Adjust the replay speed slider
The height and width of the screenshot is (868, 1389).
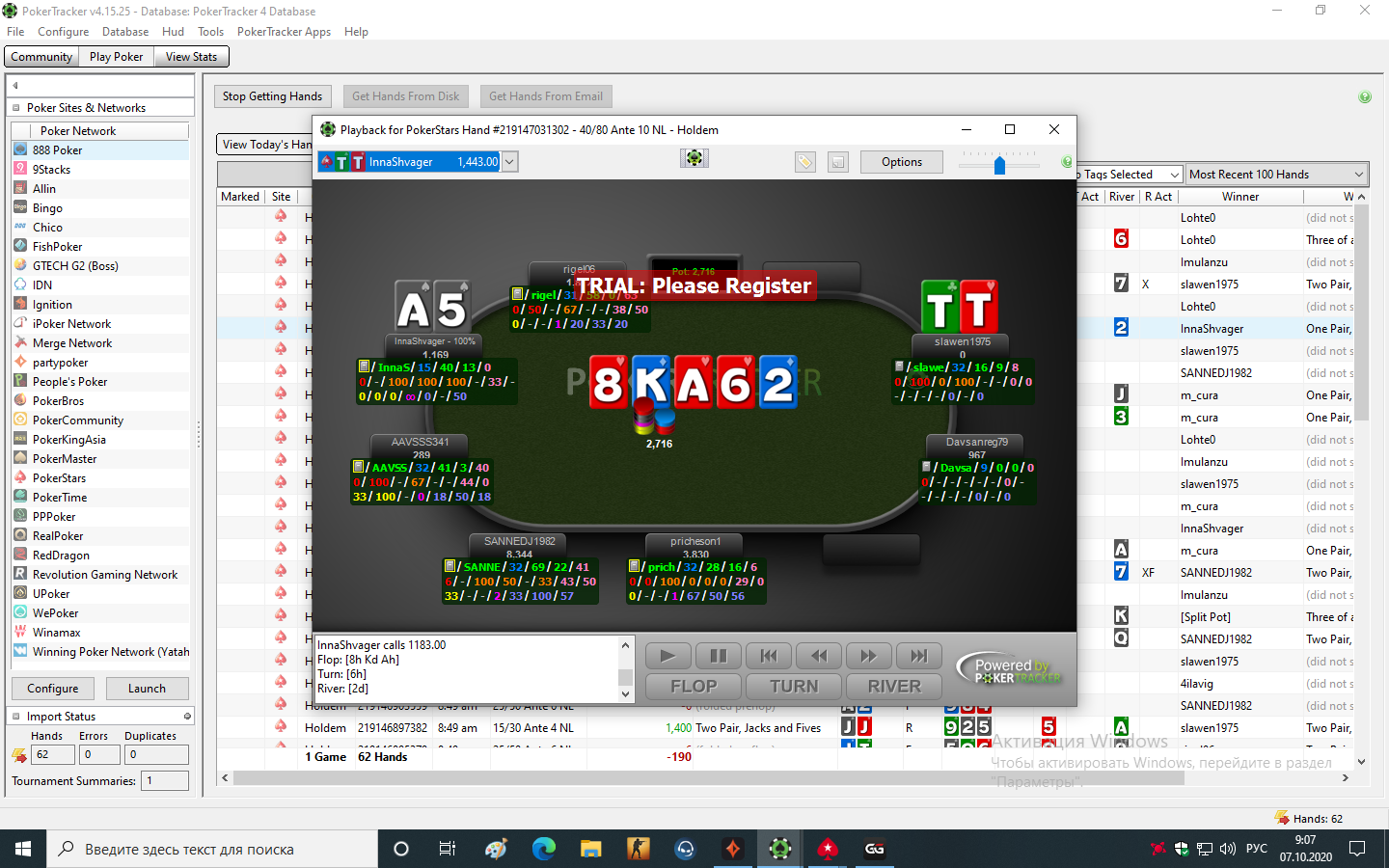(x=999, y=164)
